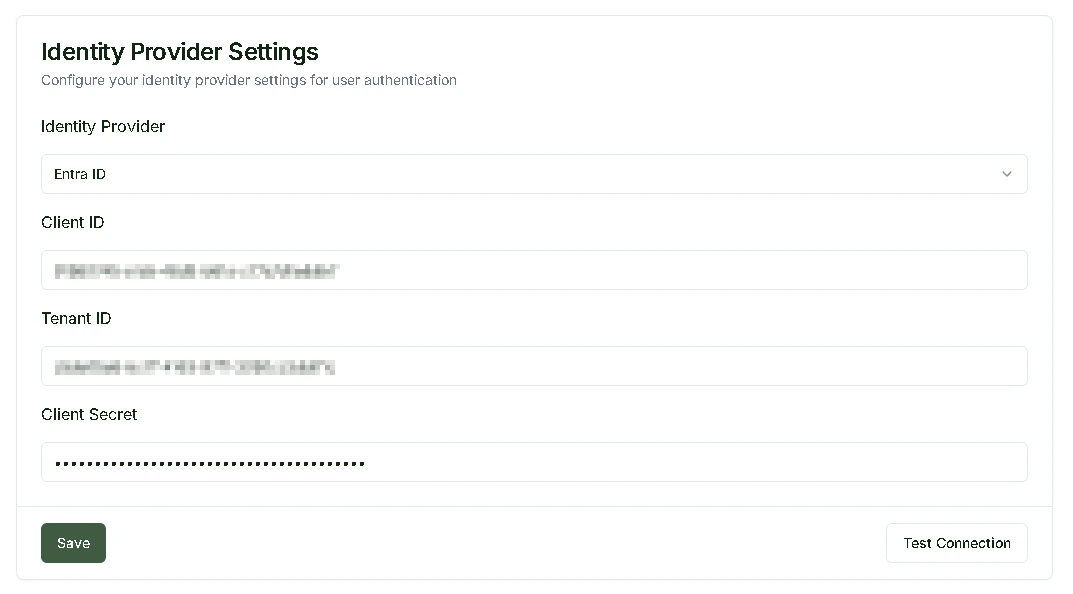Screen dimensions: 1073x594
Task: Click the Tenant ID field label
Action: (x=76, y=318)
